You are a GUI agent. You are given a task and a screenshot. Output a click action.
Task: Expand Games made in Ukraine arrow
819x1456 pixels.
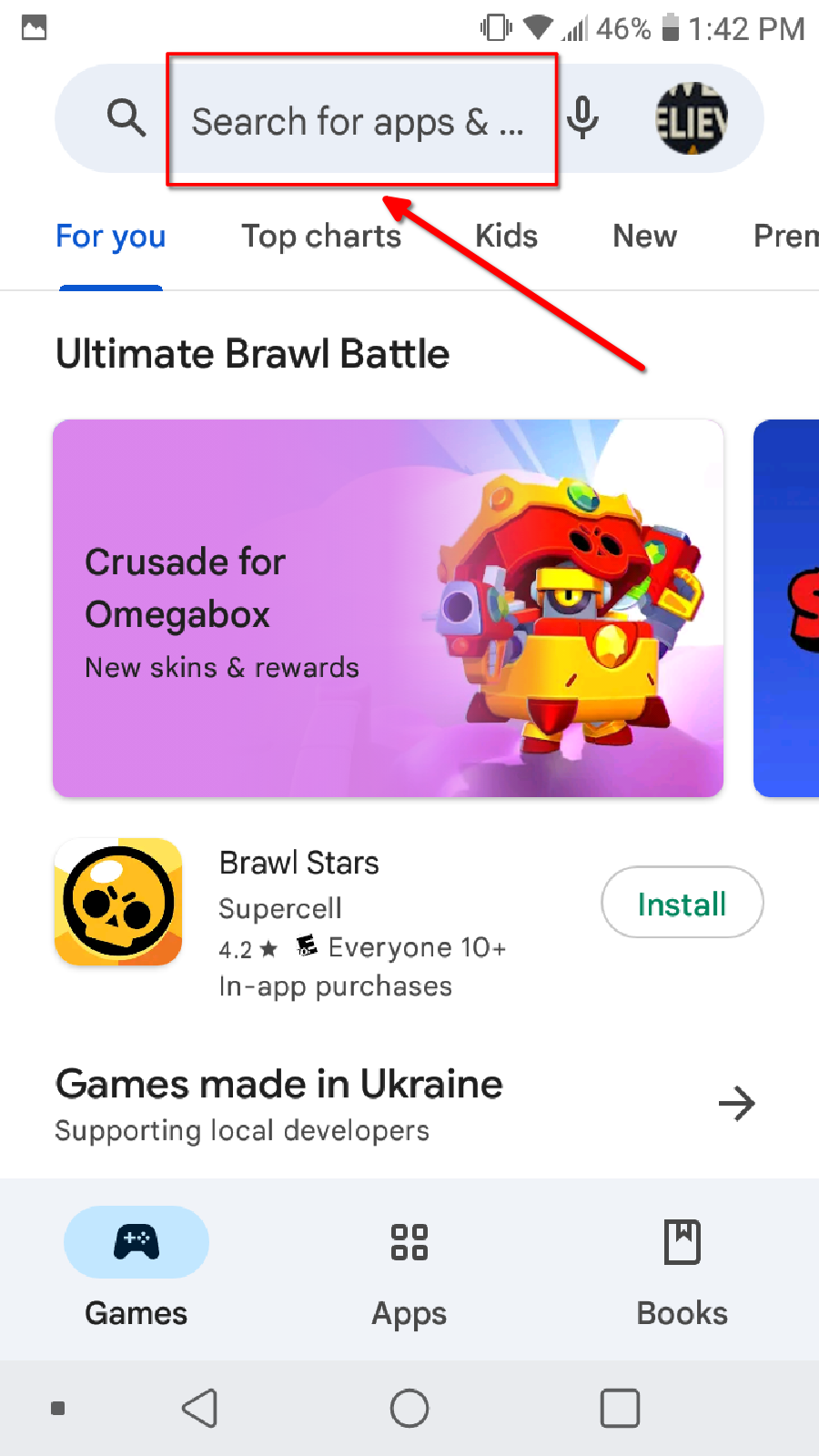coord(737,1104)
